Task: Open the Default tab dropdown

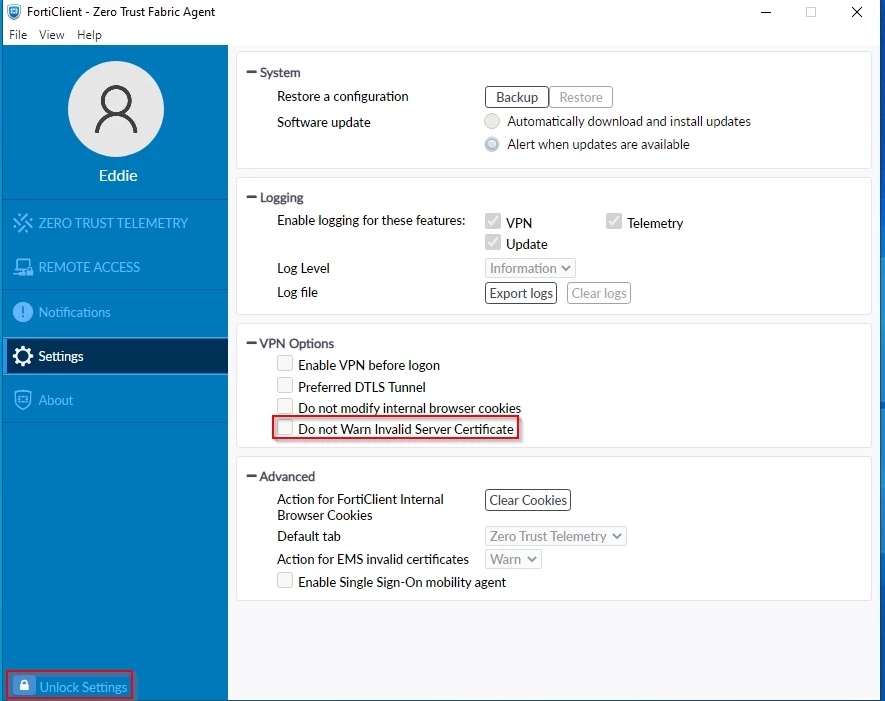Action: tap(555, 536)
